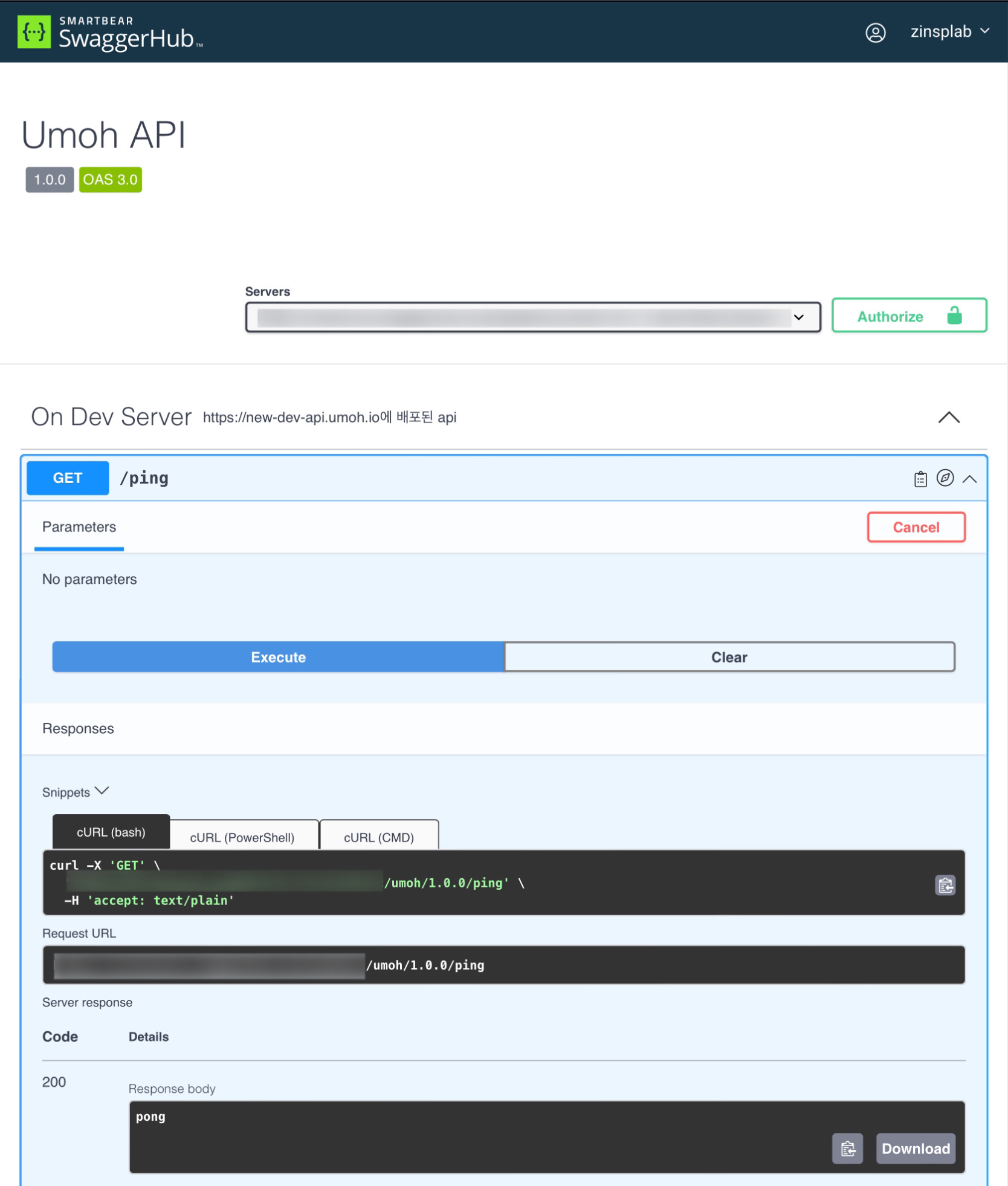The image size is (1008, 1186).
Task: Click the Responses heading
Action: click(x=78, y=728)
